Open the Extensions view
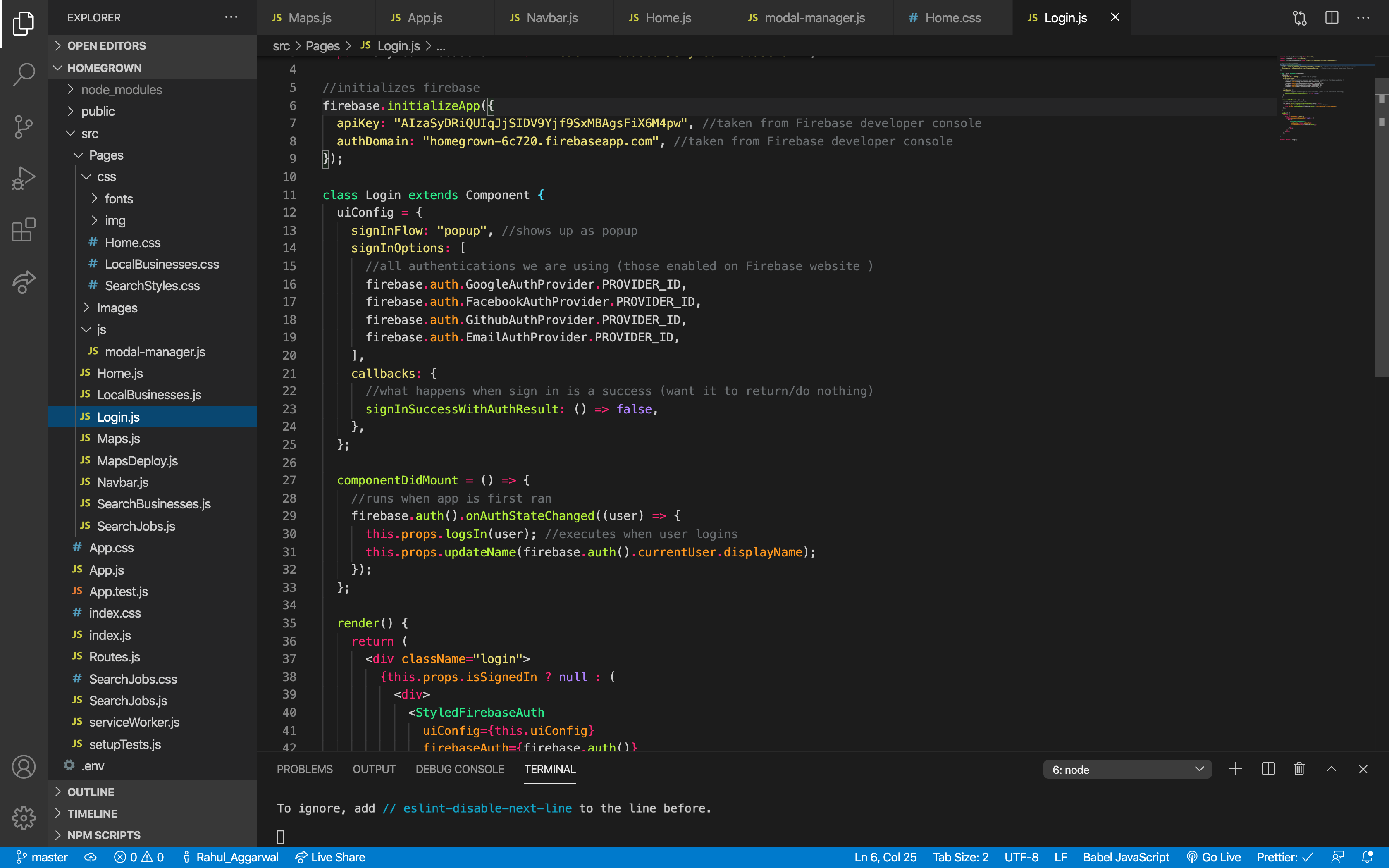This screenshot has height=868, width=1389. click(x=24, y=230)
